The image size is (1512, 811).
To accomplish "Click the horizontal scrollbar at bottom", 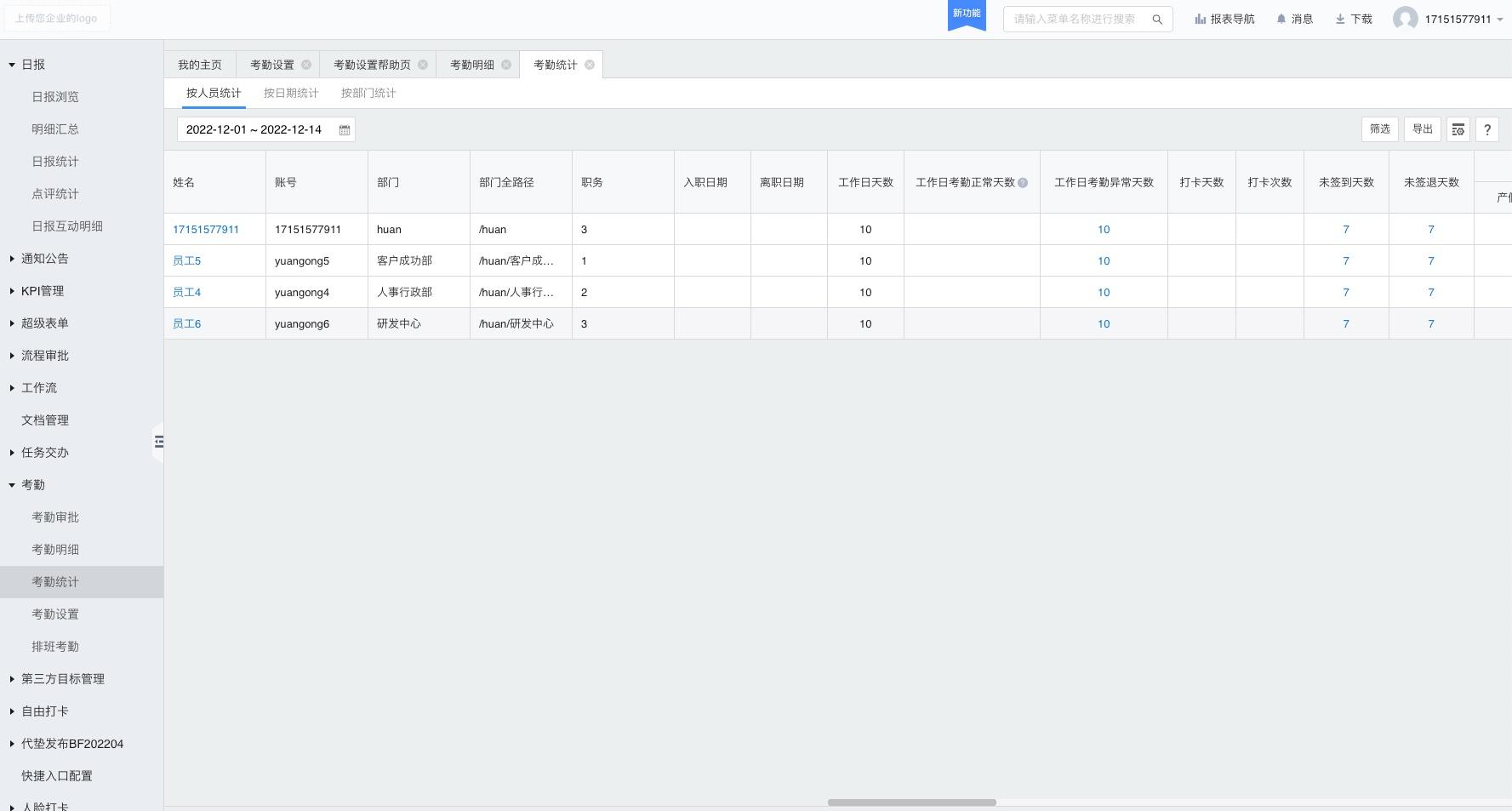I will (911, 802).
